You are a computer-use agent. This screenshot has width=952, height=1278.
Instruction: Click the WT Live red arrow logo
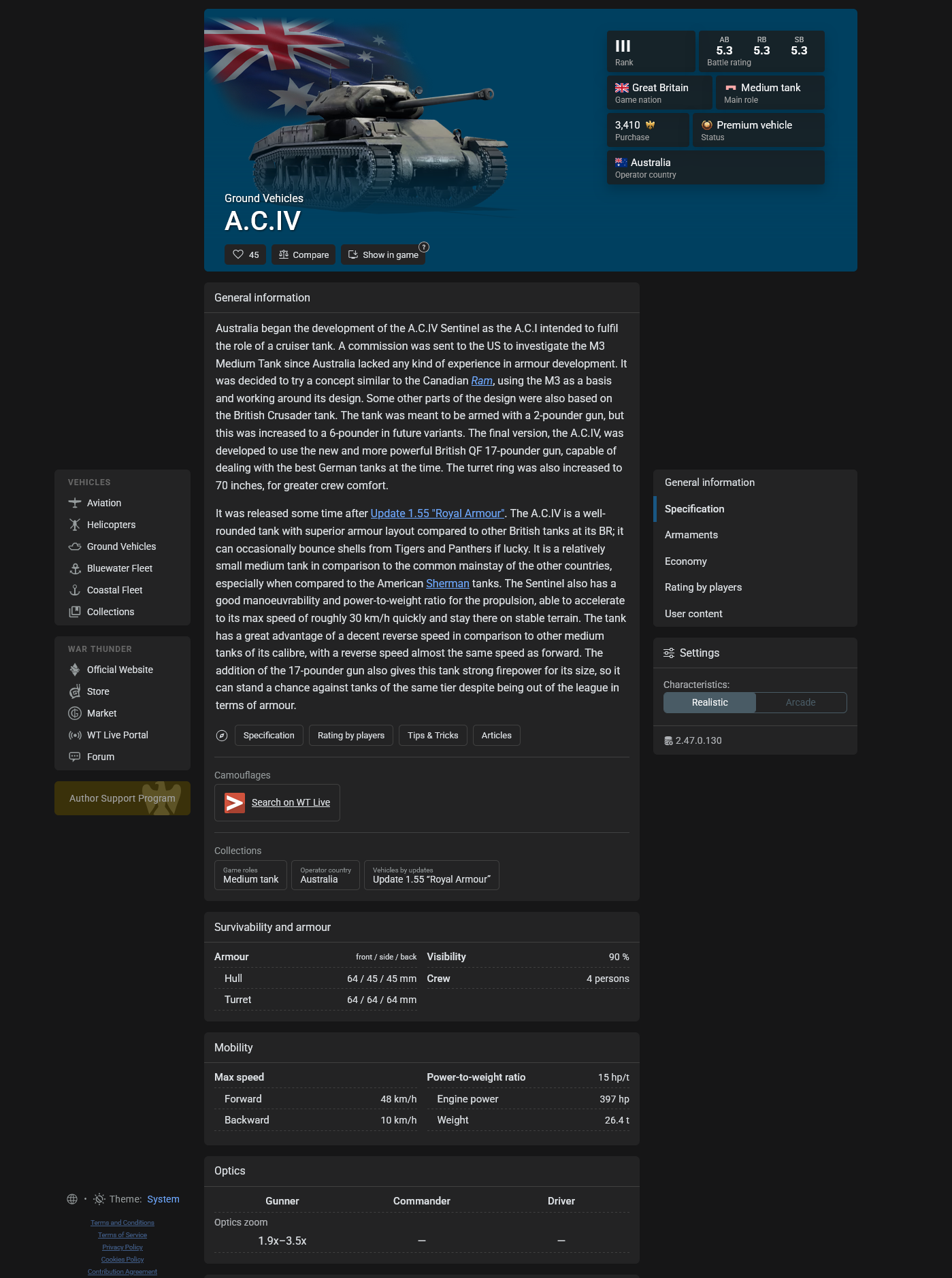(x=235, y=803)
